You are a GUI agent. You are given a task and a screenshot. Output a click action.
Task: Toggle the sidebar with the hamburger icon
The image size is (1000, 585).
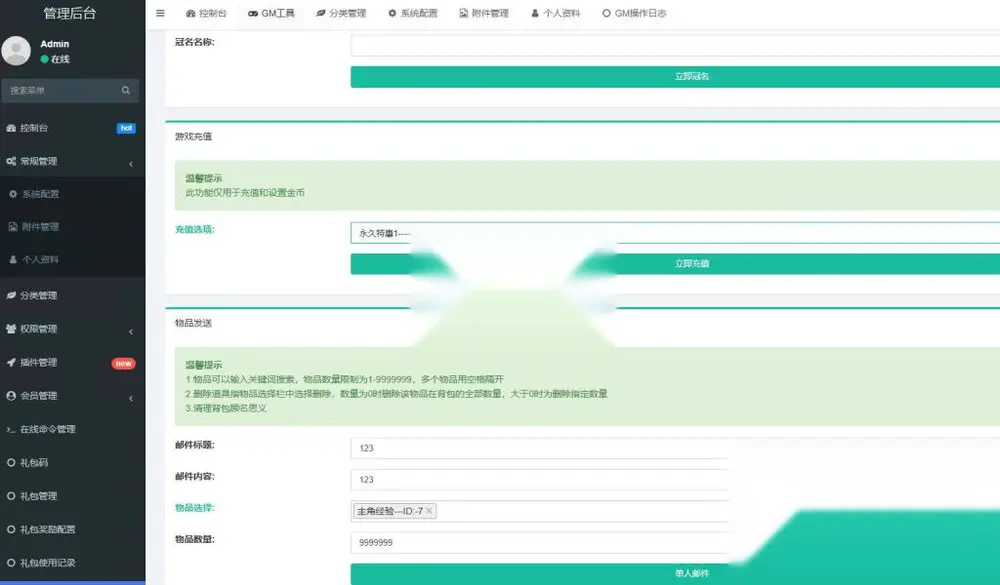(x=160, y=13)
